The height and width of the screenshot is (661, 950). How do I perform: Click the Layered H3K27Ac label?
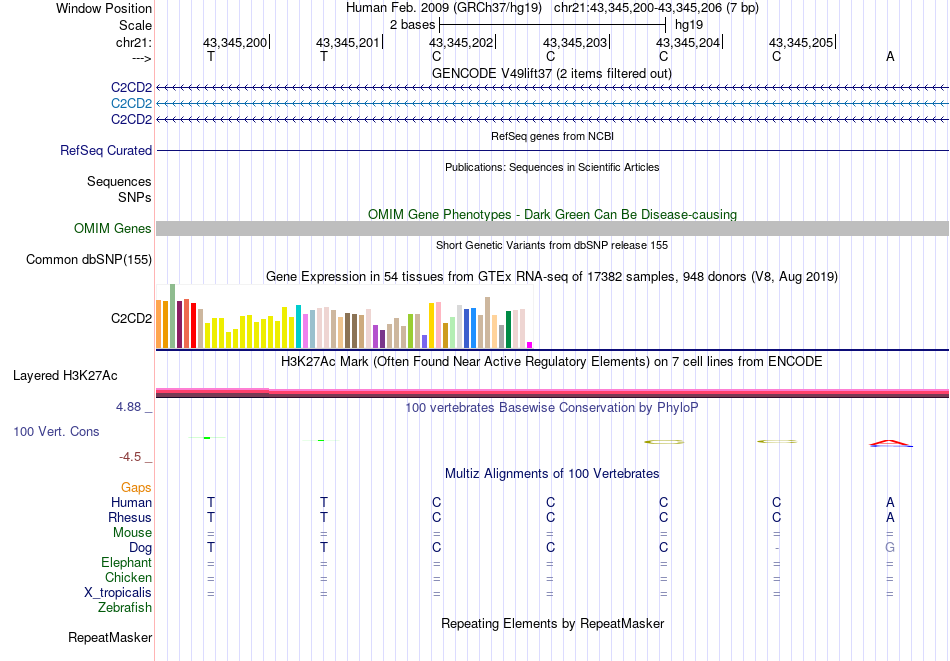click(x=65, y=376)
